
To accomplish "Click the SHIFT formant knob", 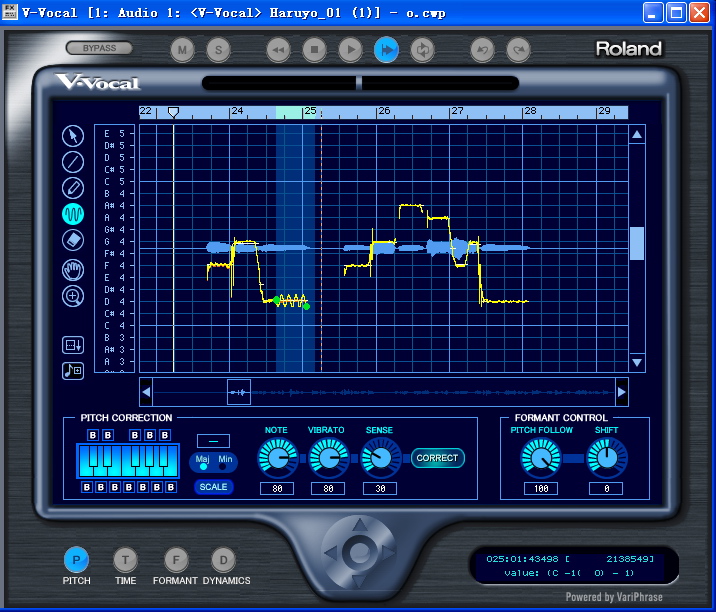I will [x=607, y=458].
